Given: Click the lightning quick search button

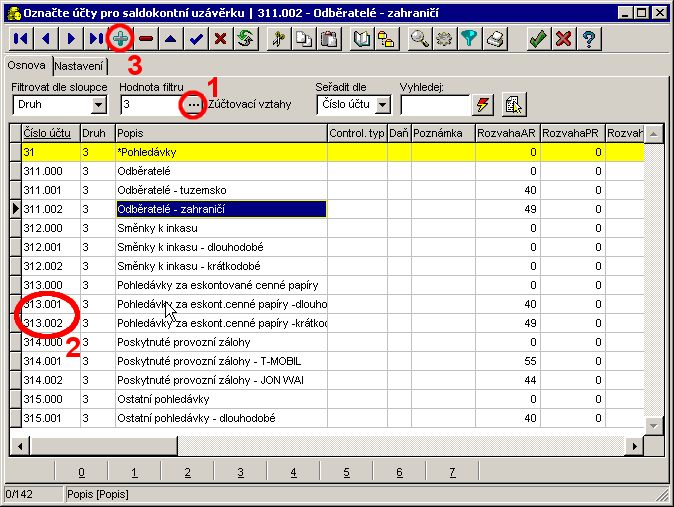Looking at the screenshot, I should click(x=484, y=104).
